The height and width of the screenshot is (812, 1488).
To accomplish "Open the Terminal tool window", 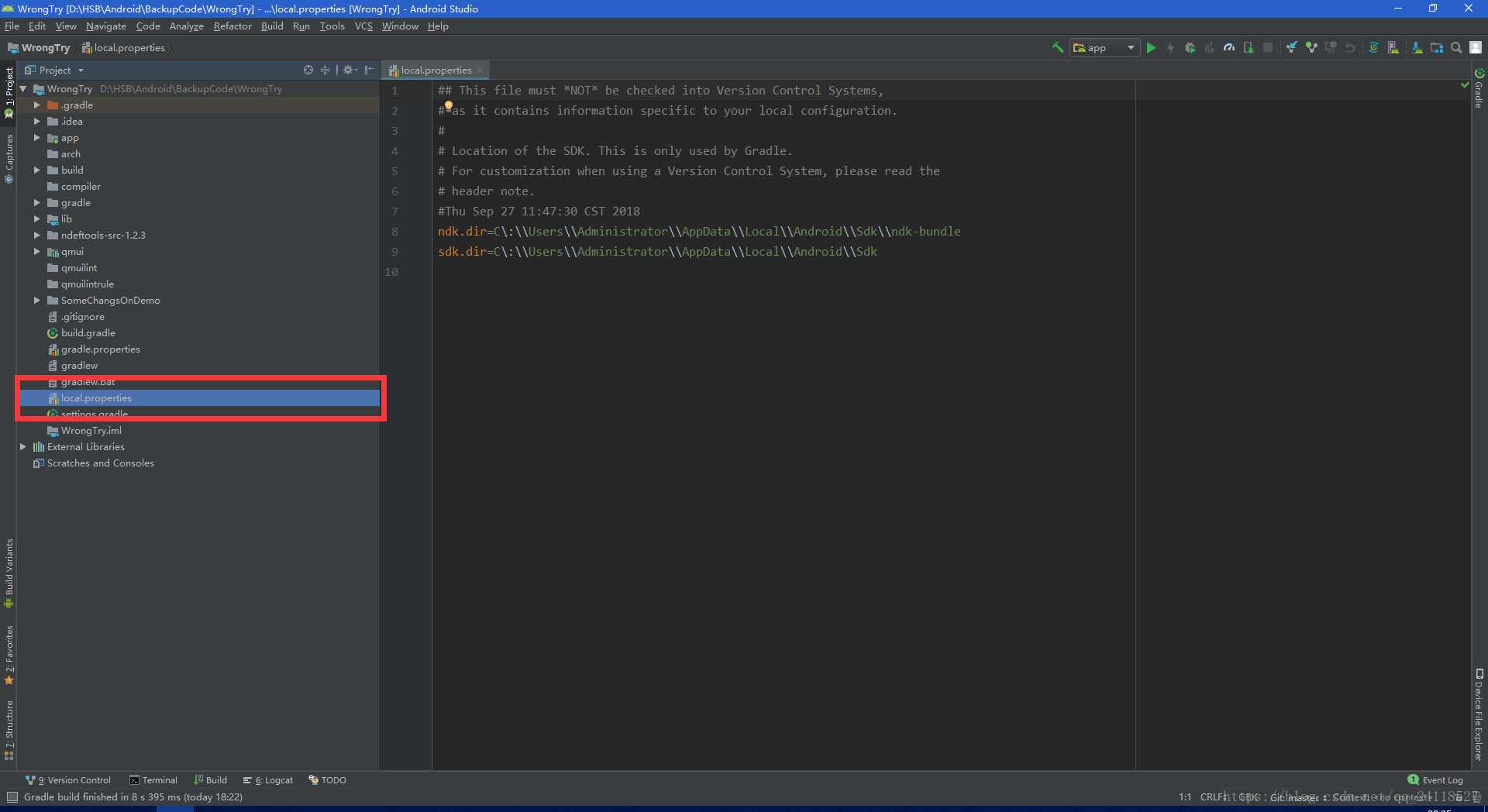I will tap(153, 780).
